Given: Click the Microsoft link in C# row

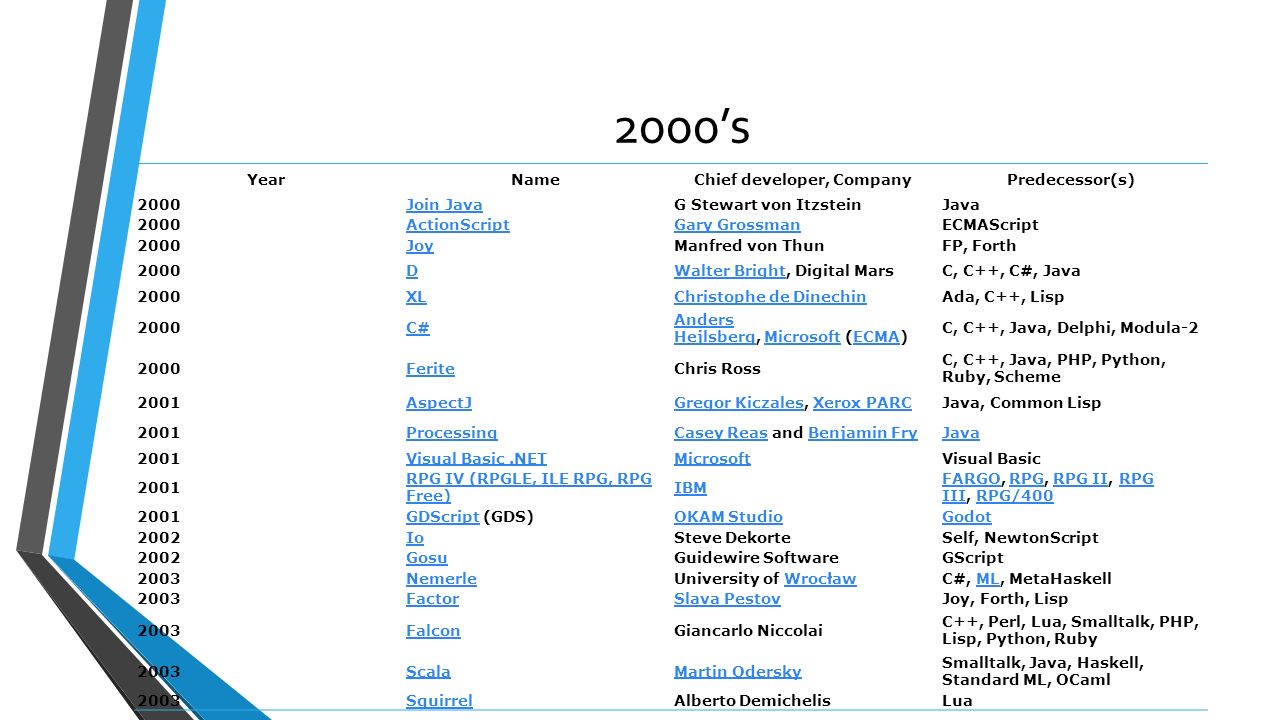Looking at the screenshot, I should pos(802,337).
